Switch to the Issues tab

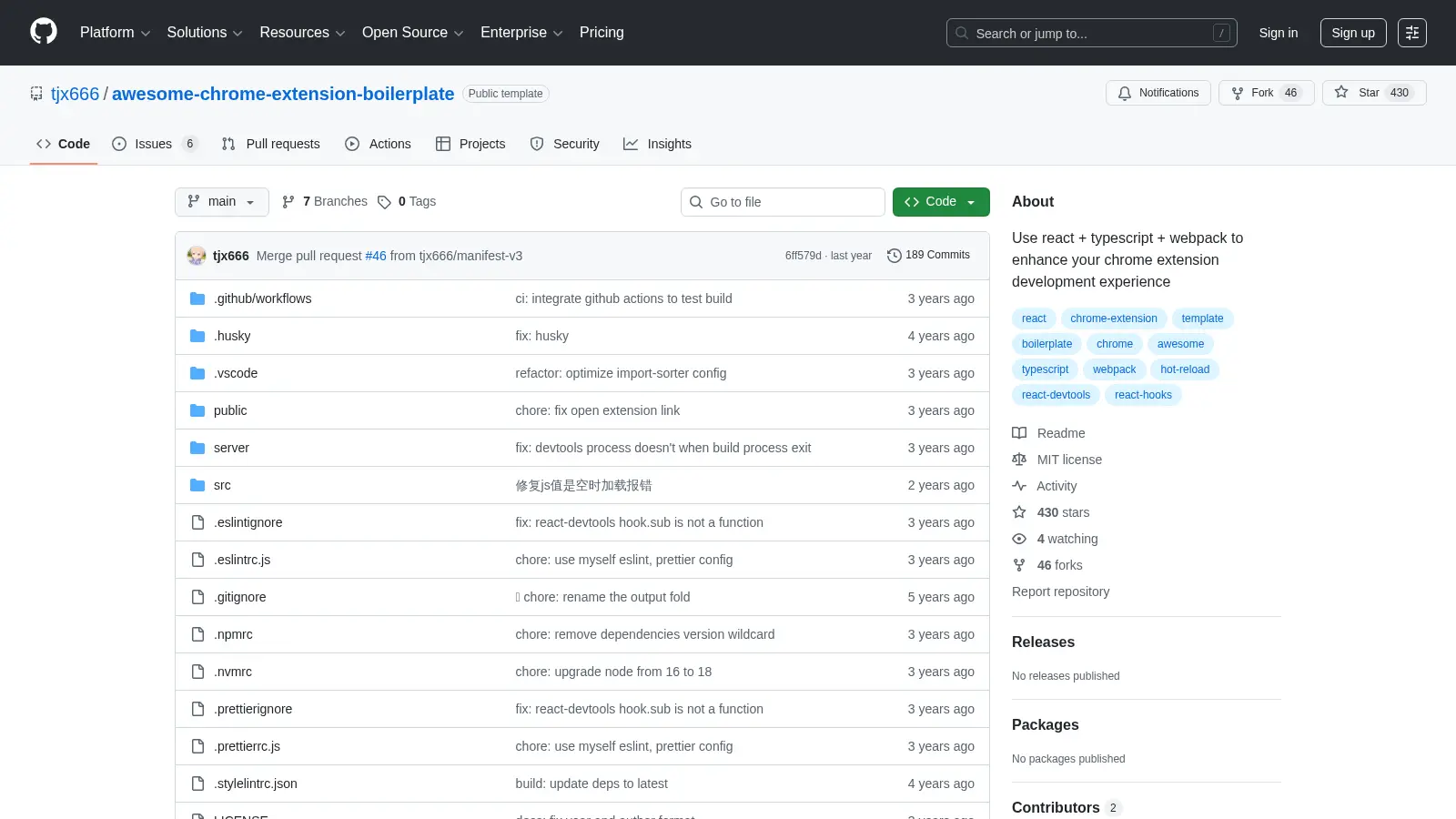pos(155,144)
